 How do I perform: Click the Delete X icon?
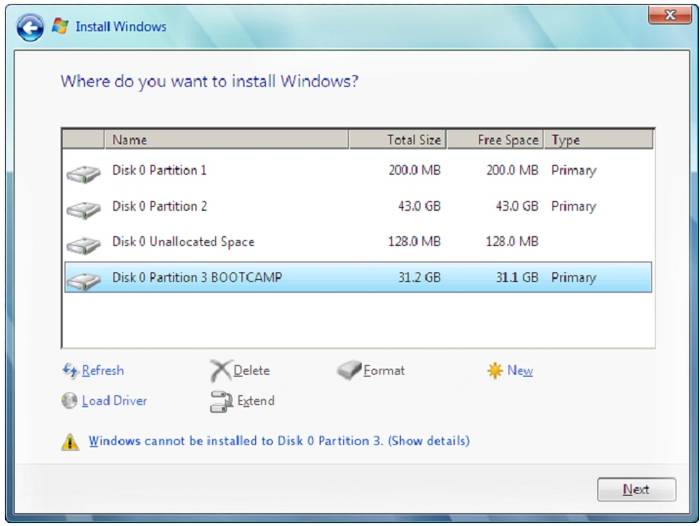coord(220,371)
